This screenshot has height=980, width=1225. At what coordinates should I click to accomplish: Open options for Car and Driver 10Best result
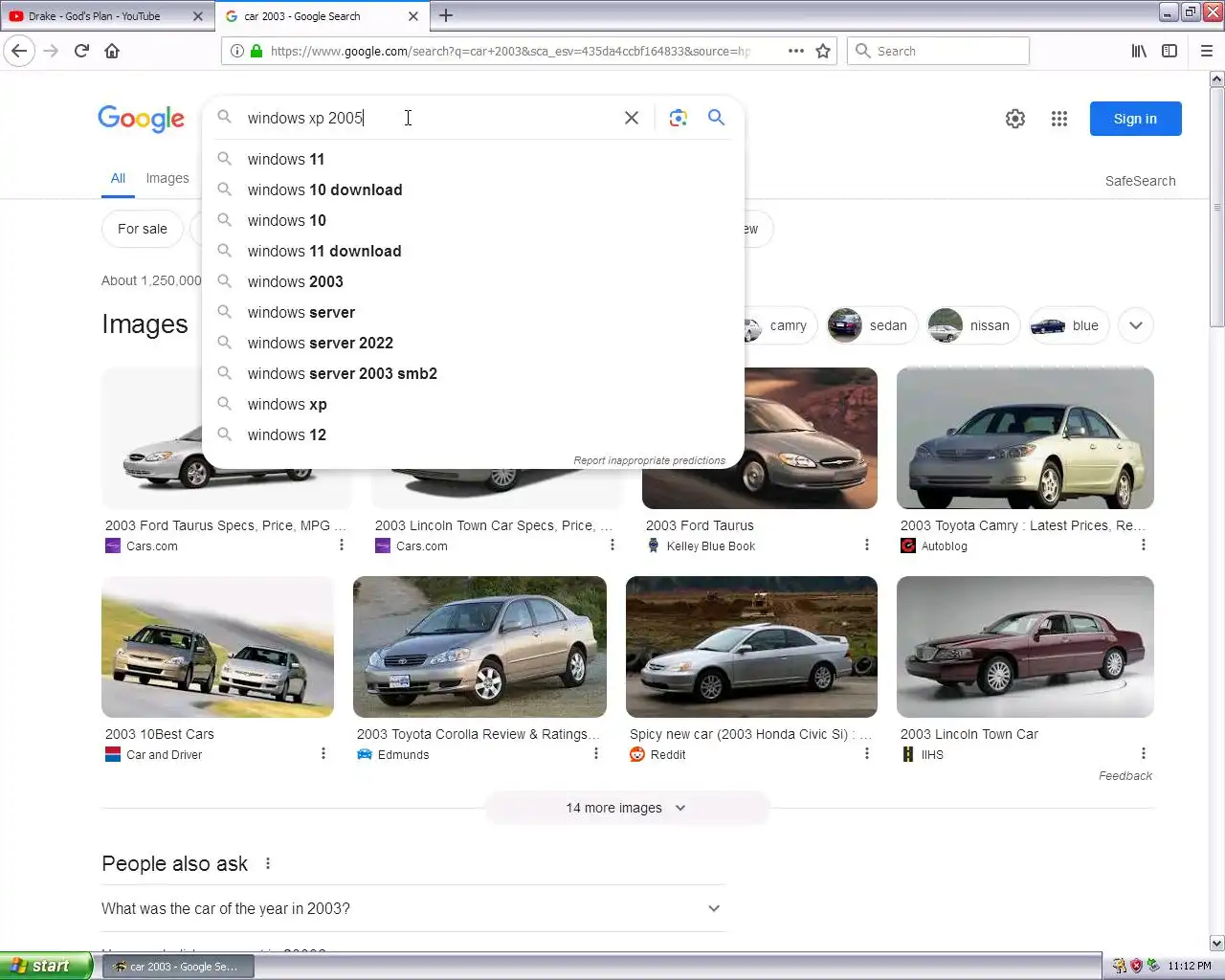coord(323,753)
